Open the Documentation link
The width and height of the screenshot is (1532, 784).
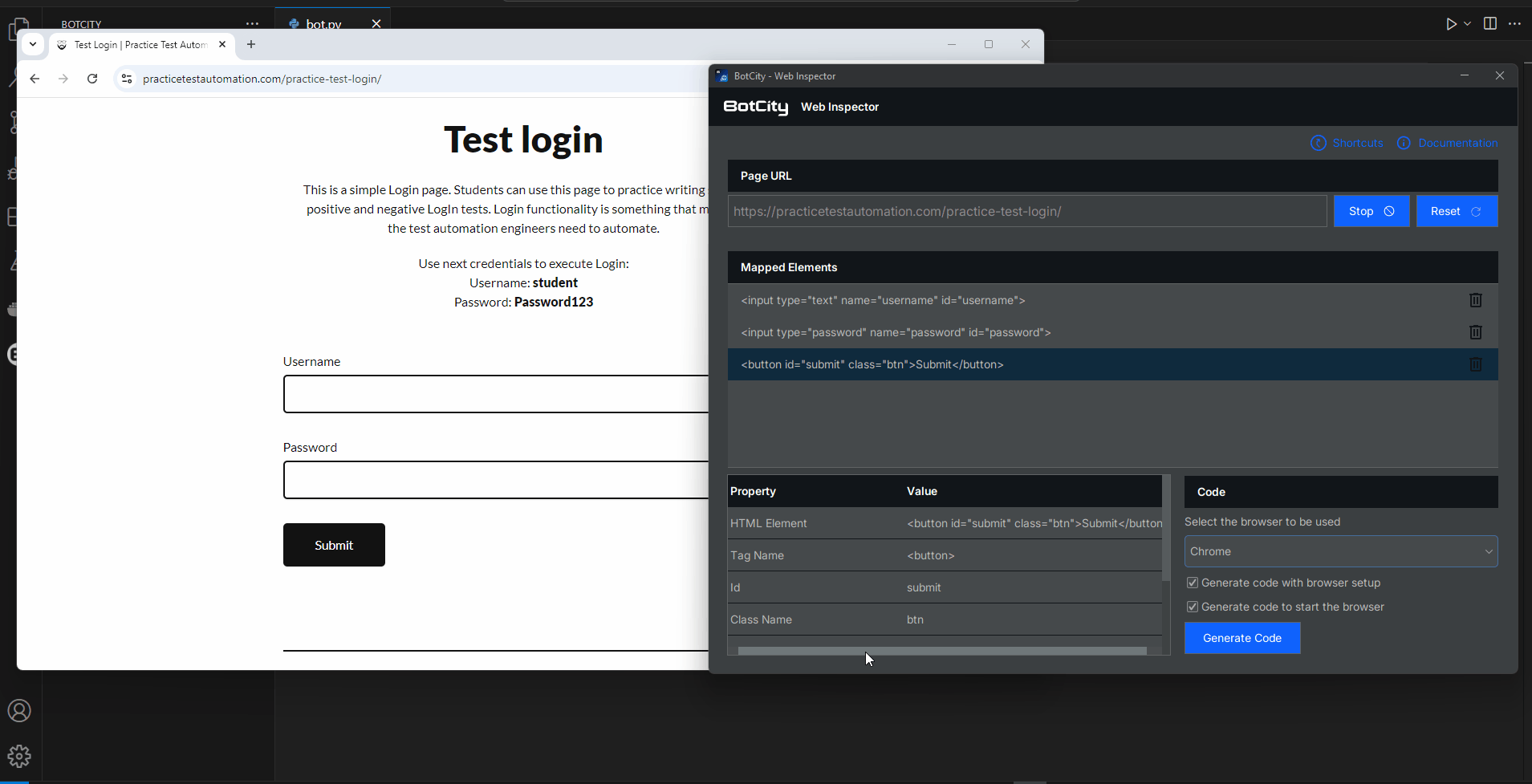tap(1448, 143)
